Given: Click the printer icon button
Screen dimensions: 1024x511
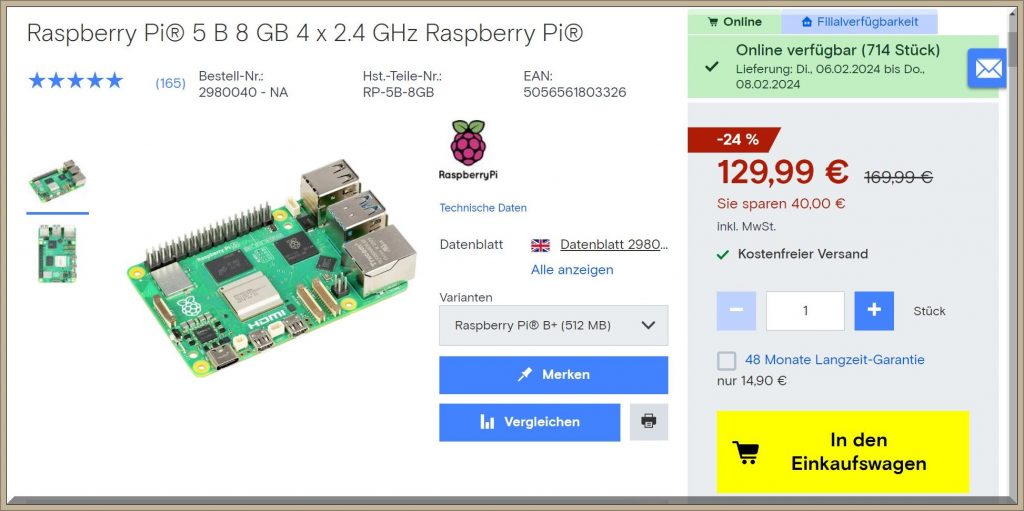Looking at the screenshot, I should pyautogui.click(x=648, y=421).
